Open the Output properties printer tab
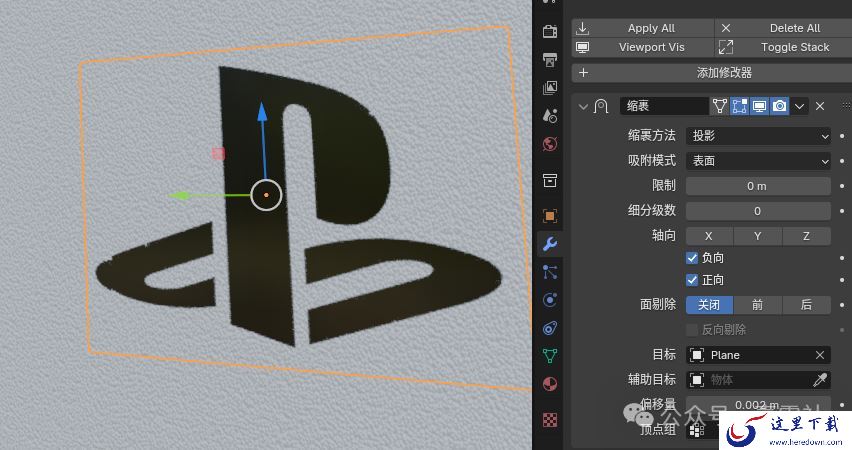Screen dimensions: 852x450 pyautogui.click(x=550, y=59)
